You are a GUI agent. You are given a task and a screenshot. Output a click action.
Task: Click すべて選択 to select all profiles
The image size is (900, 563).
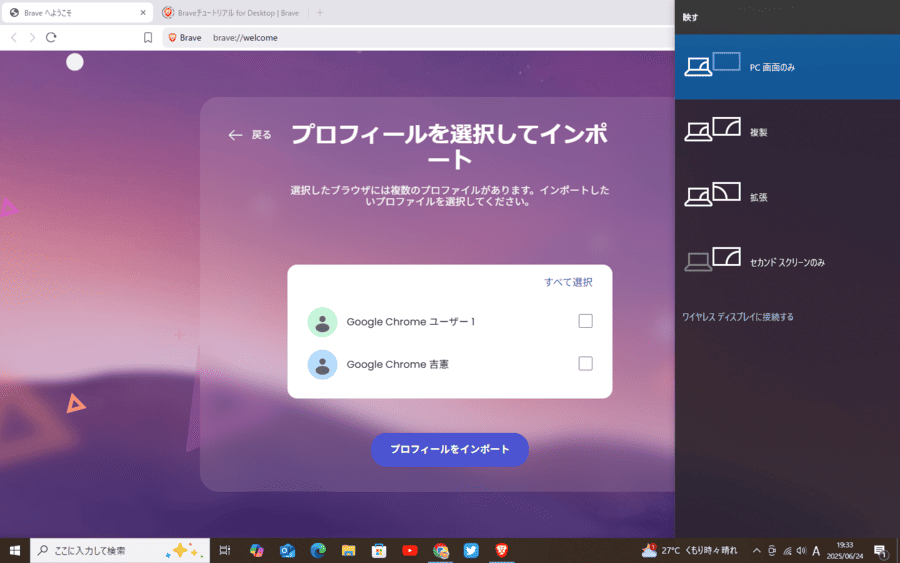coord(568,282)
